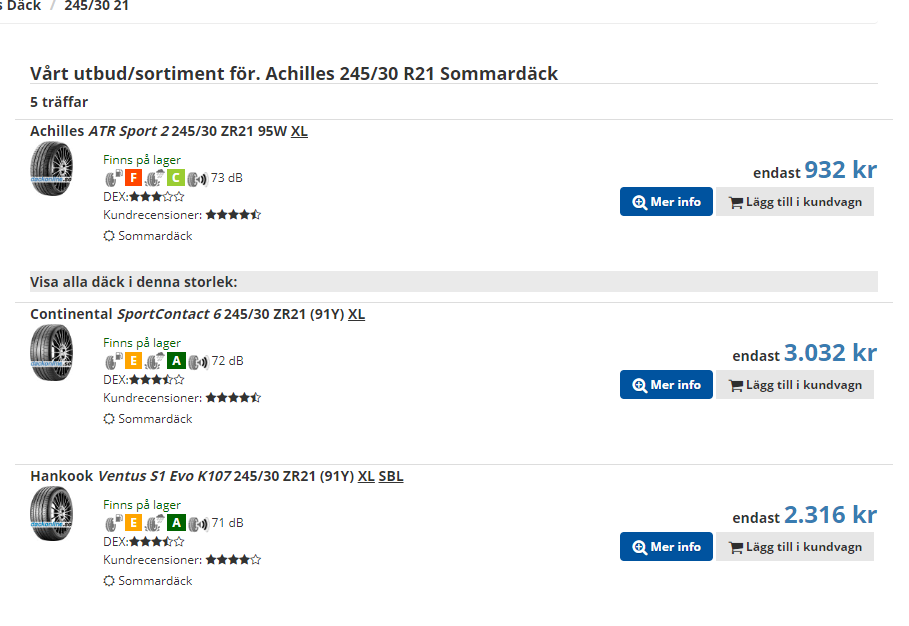Open the Continental SportContact 6 tire thumbnail

[x=52, y=352]
